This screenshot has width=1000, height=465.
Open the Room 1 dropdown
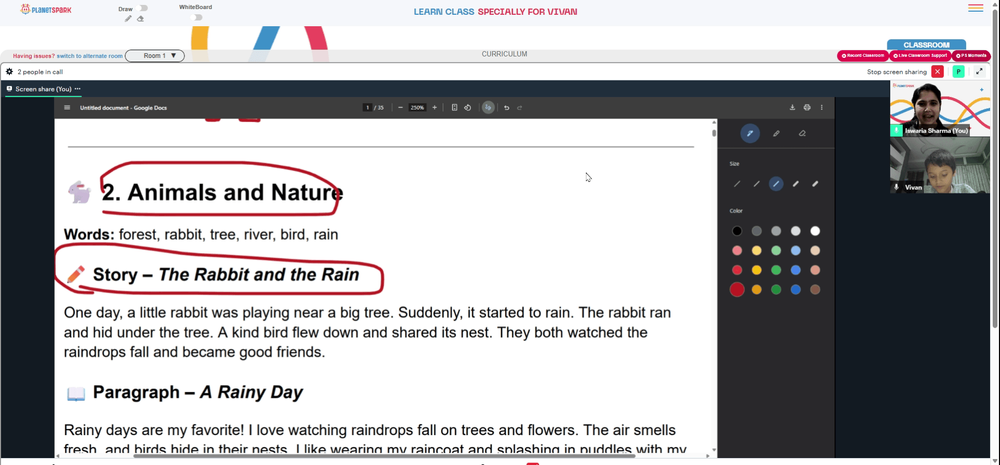155,56
